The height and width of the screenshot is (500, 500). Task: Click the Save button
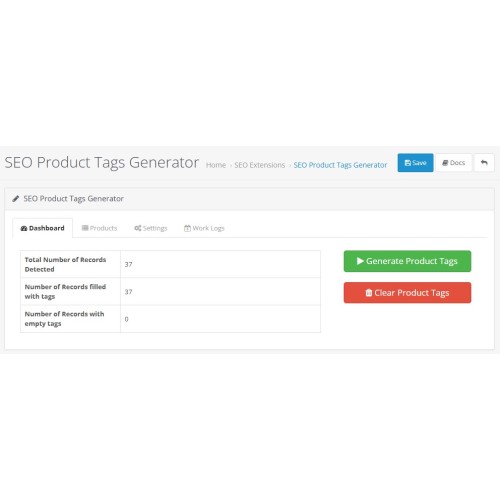[x=415, y=163]
